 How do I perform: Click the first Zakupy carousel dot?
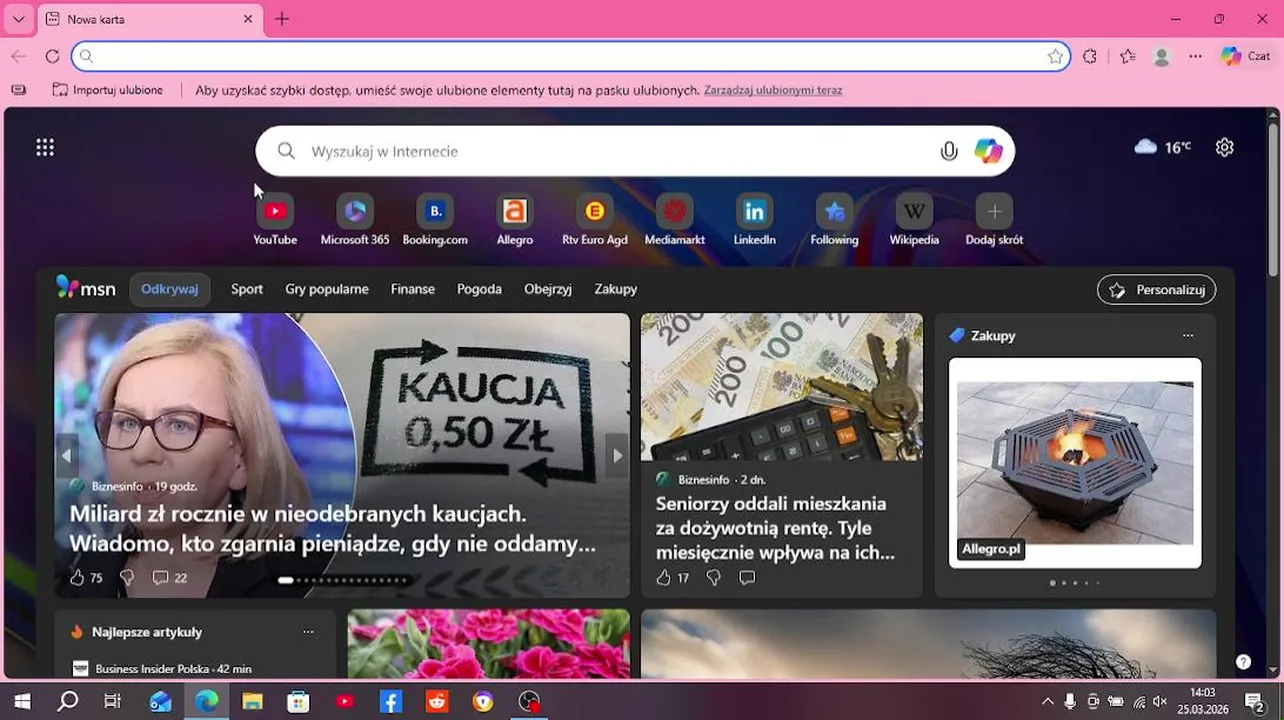1052,582
